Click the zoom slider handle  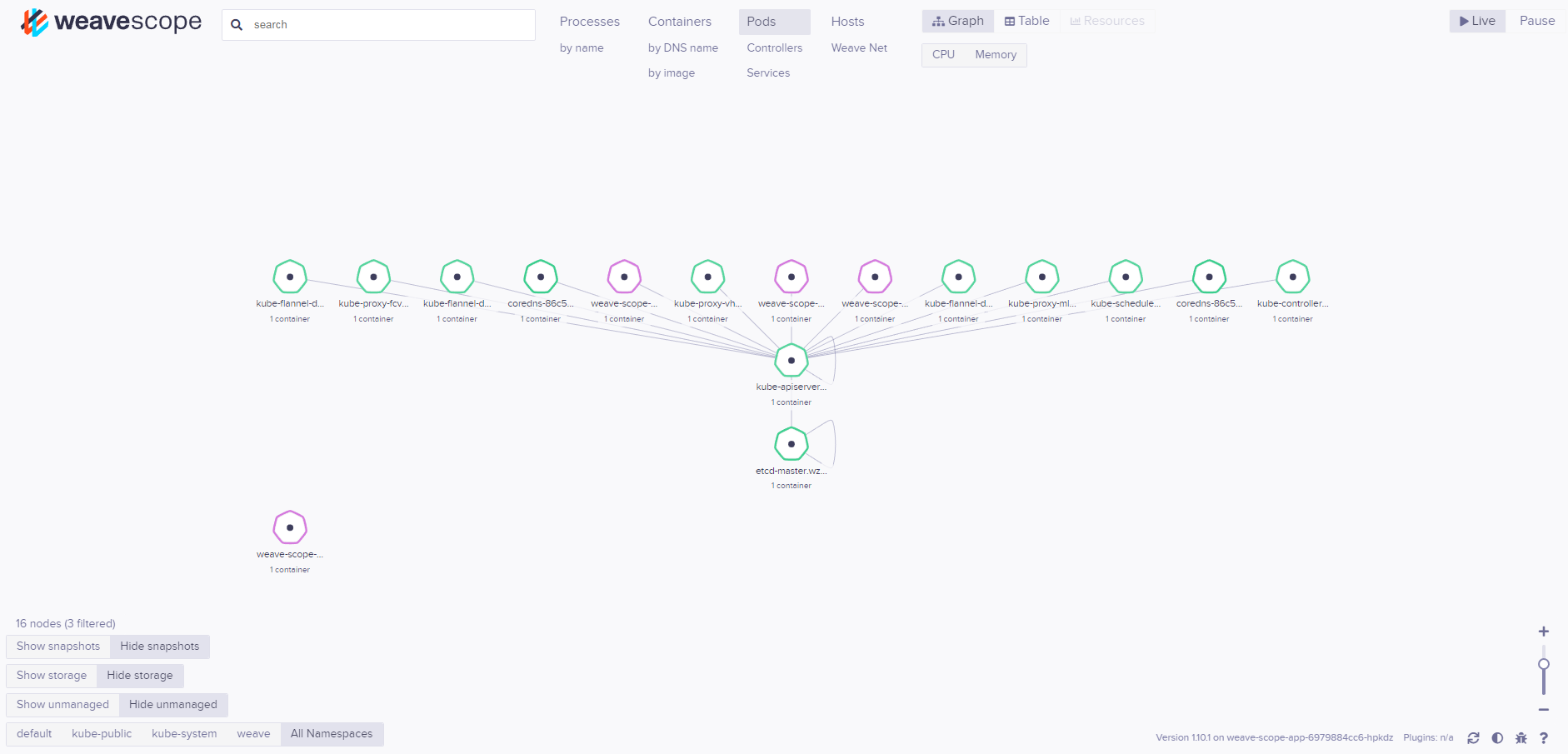[1544, 664]
